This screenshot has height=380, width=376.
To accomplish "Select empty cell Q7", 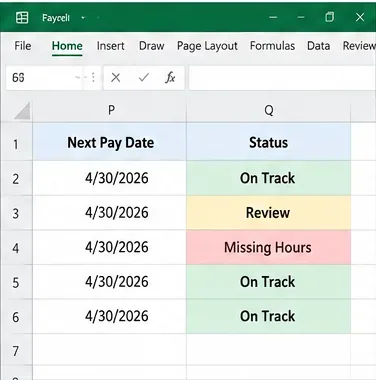I will tap(269, 349).
